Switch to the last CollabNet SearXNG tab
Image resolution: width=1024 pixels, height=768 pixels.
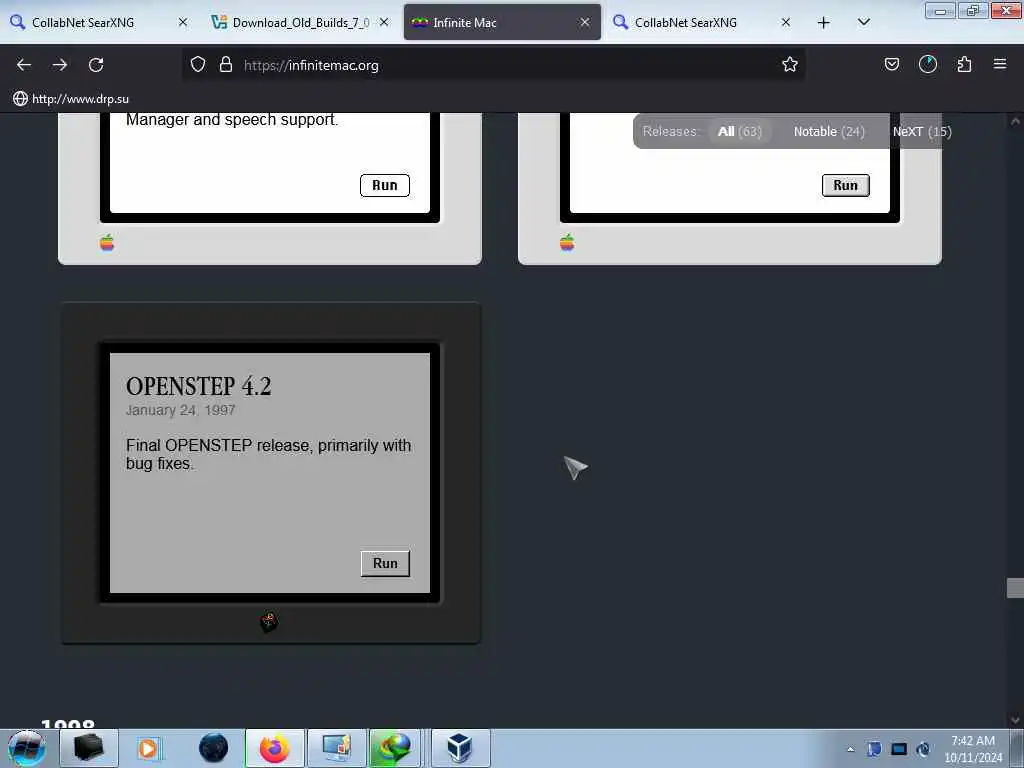click(703, 22)
